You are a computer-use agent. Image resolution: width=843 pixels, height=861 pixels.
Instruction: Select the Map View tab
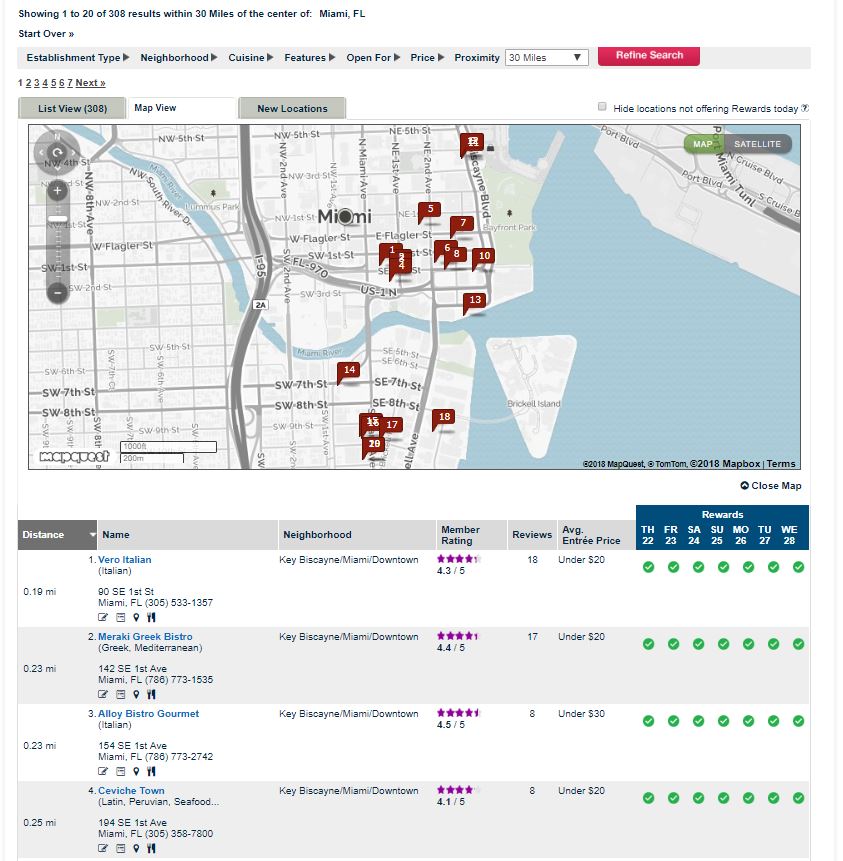click(x=182, y=108)
